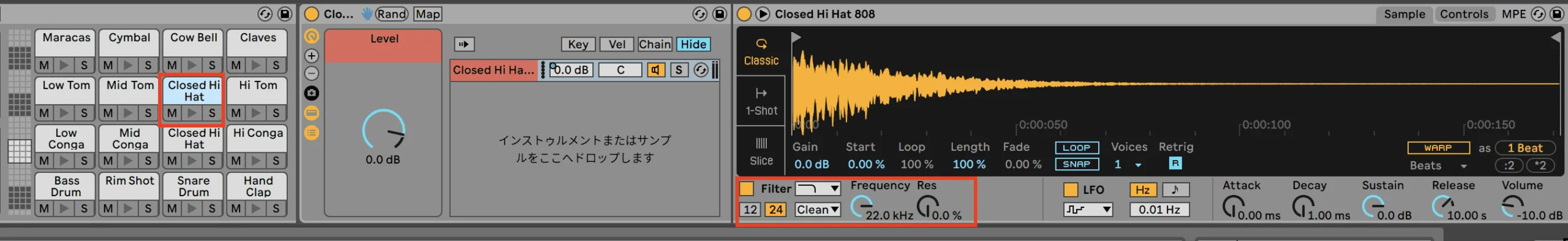Solo the Closed Hi Hat chain
Image resolution: width=1568 pixels, height=241 pixels.
click(679, 70)
